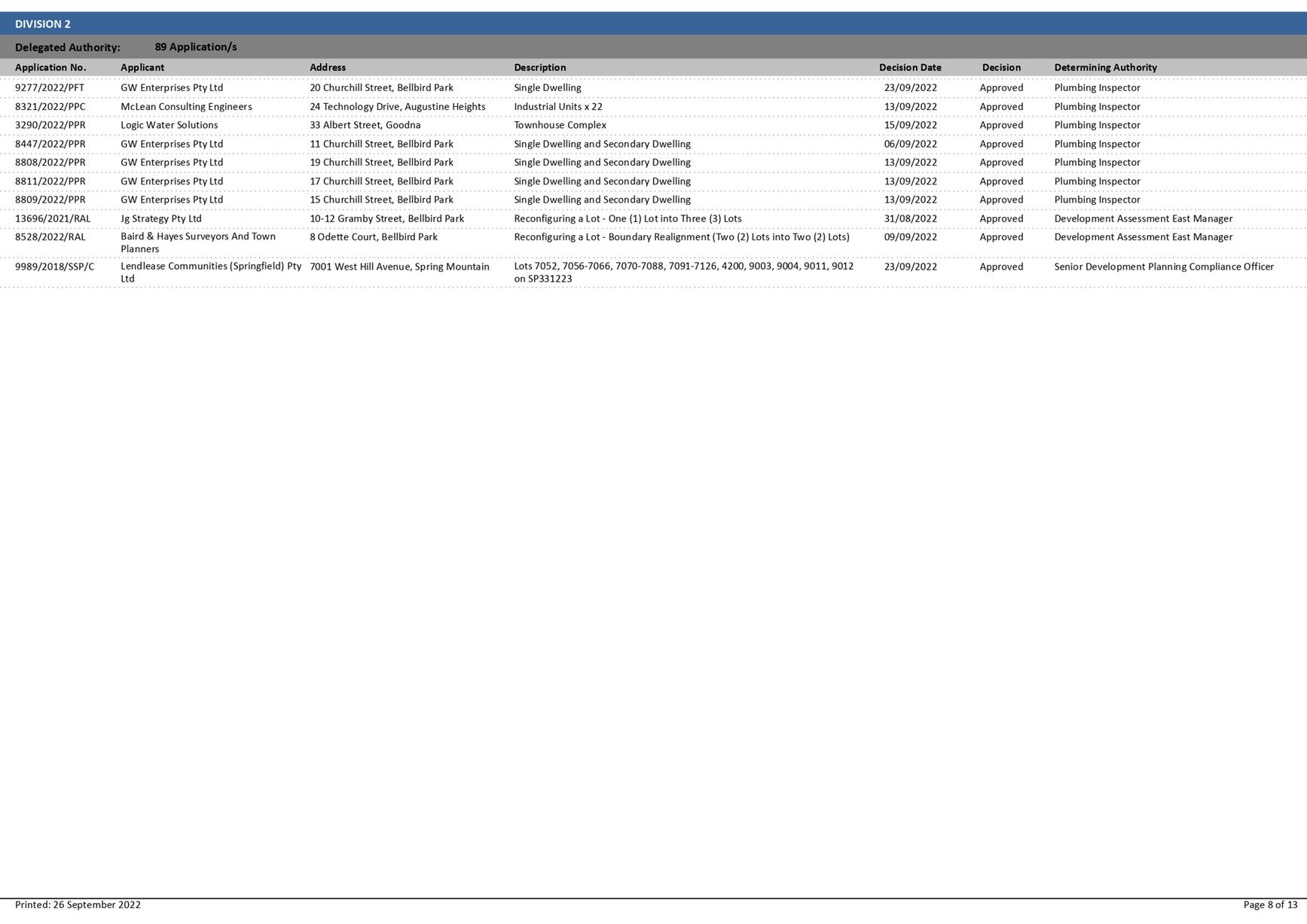Select application number 8809/2022/PPR

[x=50, y=200]
